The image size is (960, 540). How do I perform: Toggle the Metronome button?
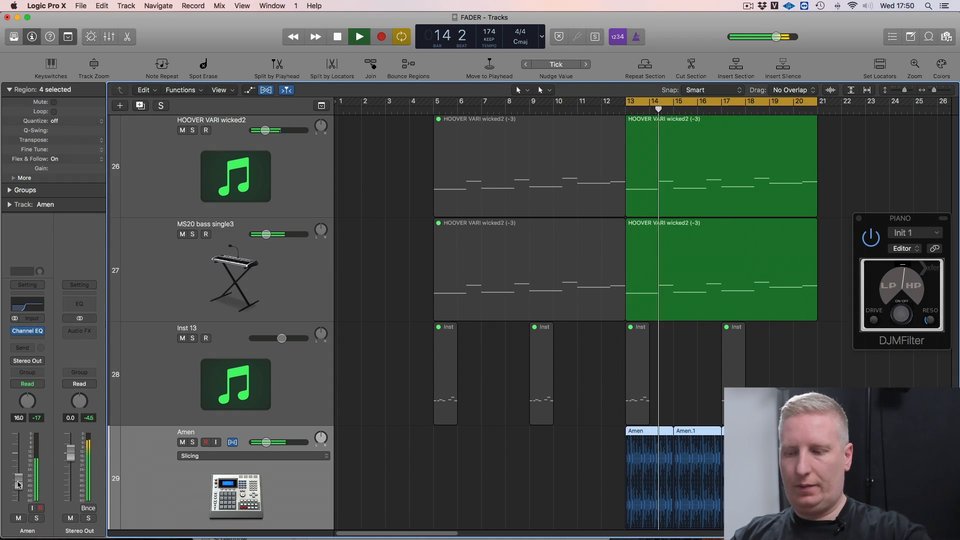pos(636,37)
